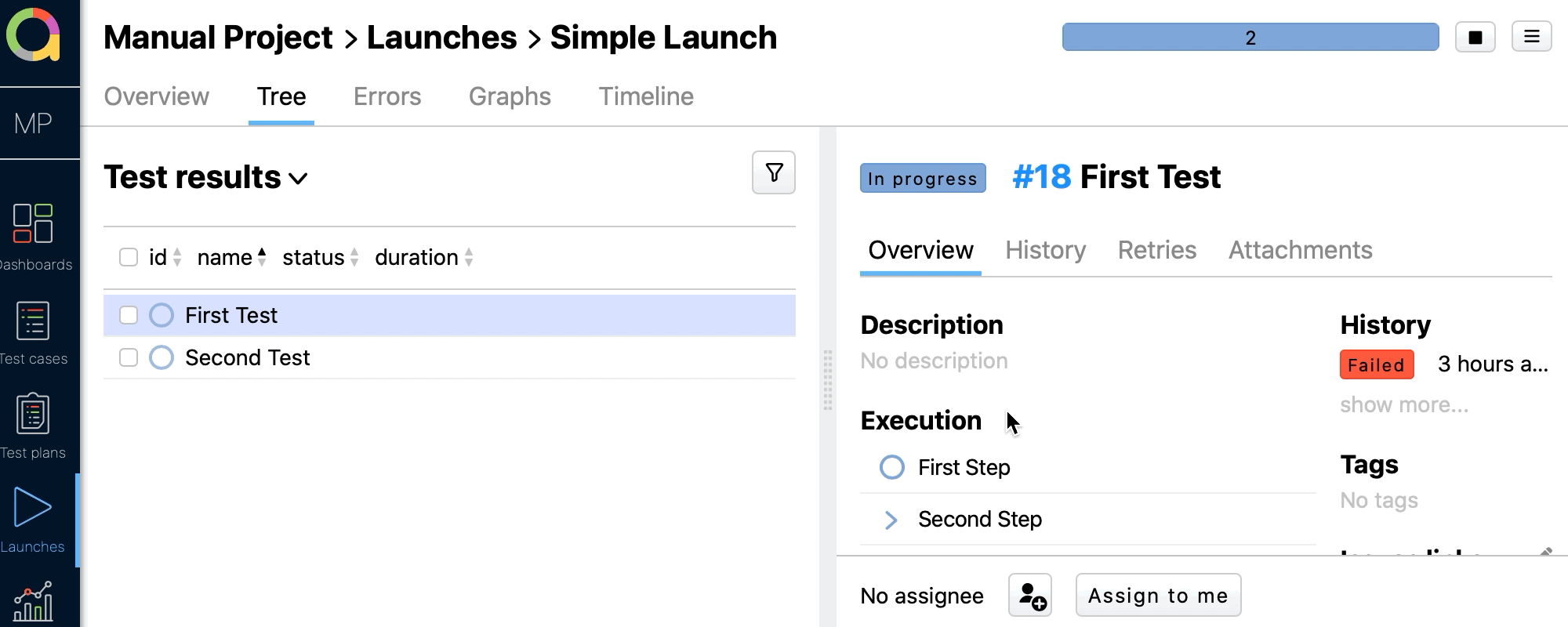Expand the Second Step entry
This screenshot has width=1568, height=627.
[891, 519]
